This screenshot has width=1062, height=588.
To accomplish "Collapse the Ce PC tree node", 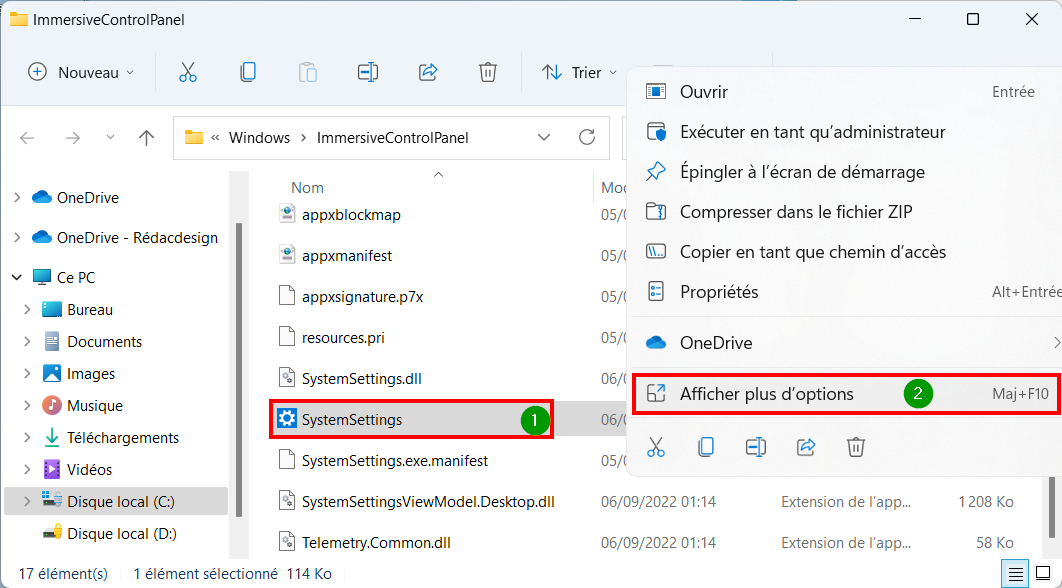I will coord(18,278).
